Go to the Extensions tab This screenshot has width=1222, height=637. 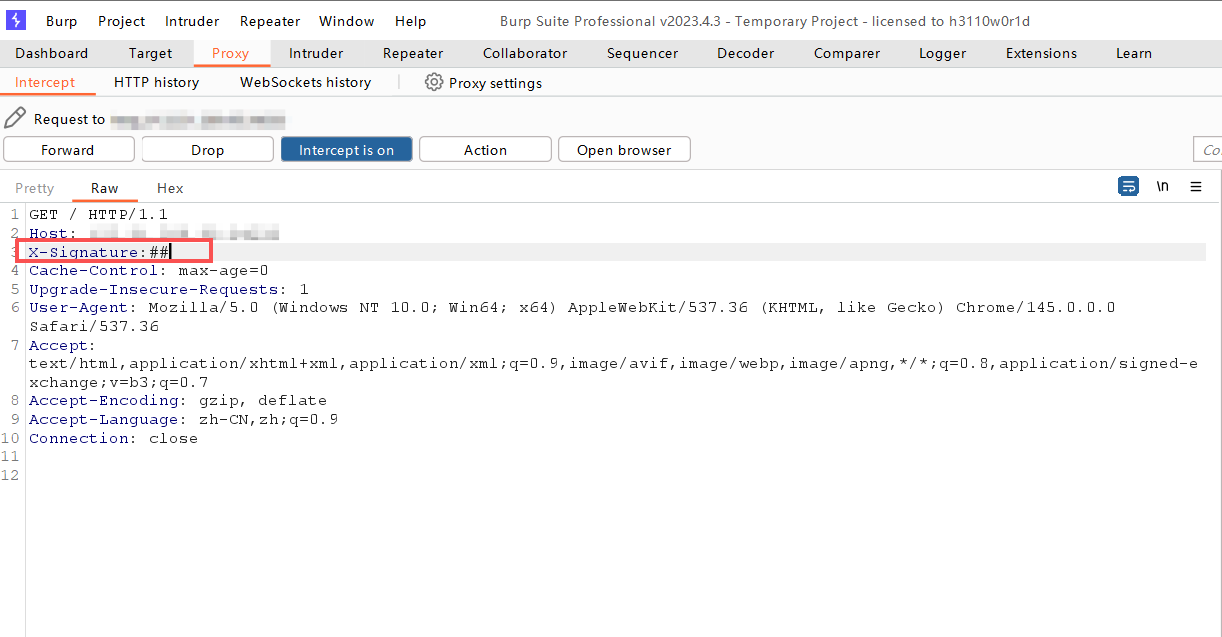pyautogui.click(x=1041, y=53)
